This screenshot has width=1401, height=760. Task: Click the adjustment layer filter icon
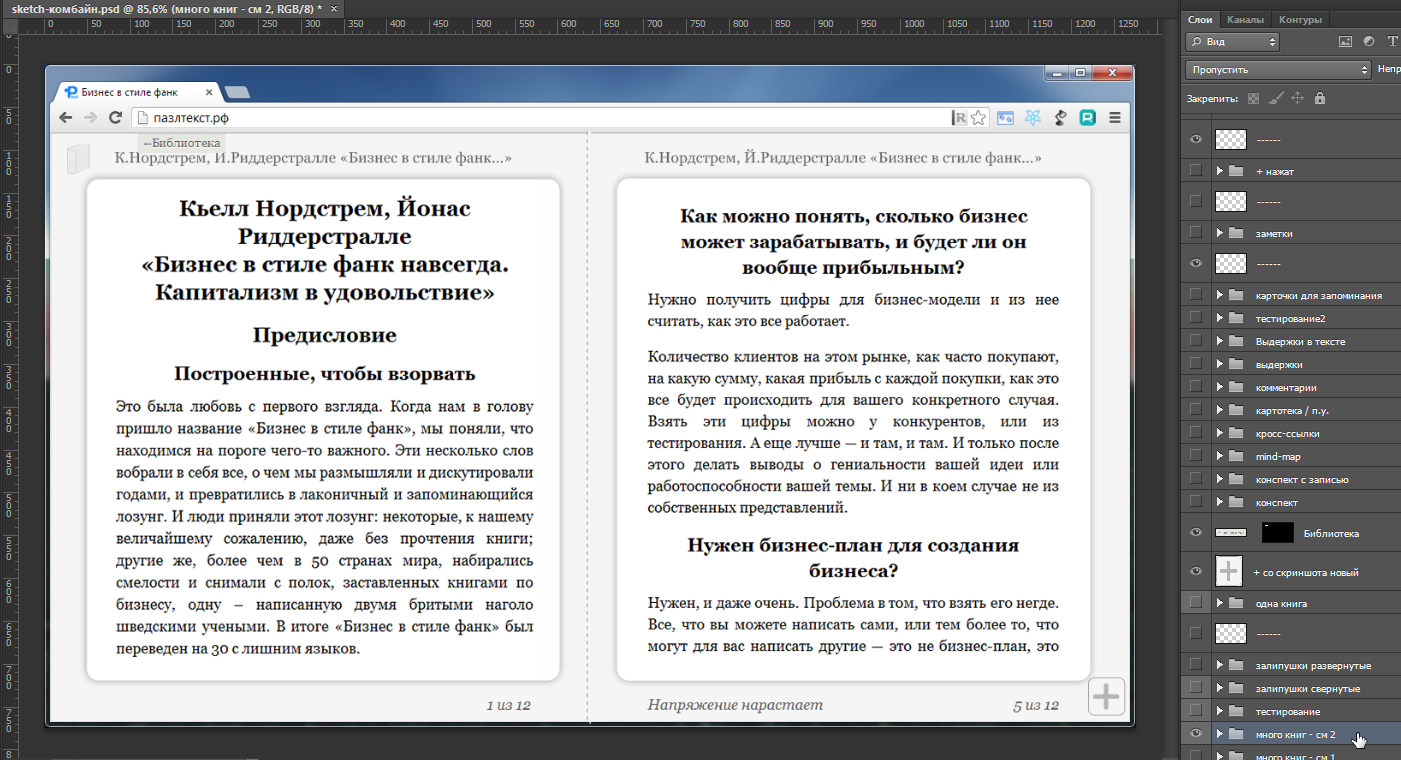[1368, 42]
